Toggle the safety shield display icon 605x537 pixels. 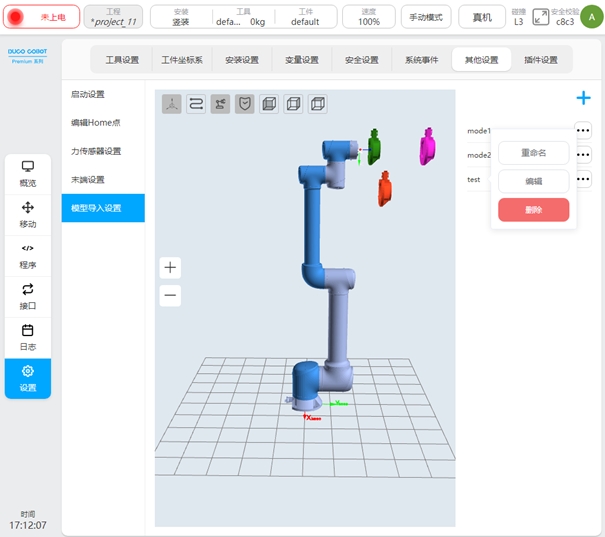(x=244, y=104)
